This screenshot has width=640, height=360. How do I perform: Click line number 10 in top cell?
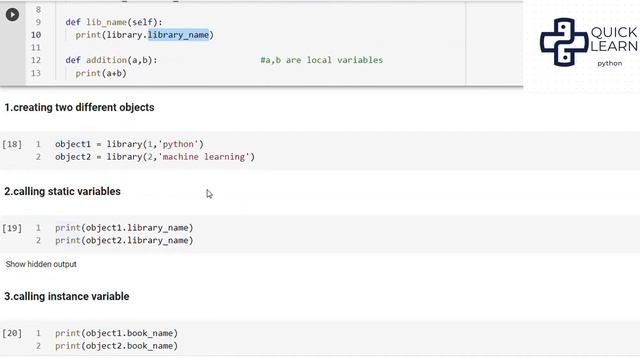click(x=36, y=35)
